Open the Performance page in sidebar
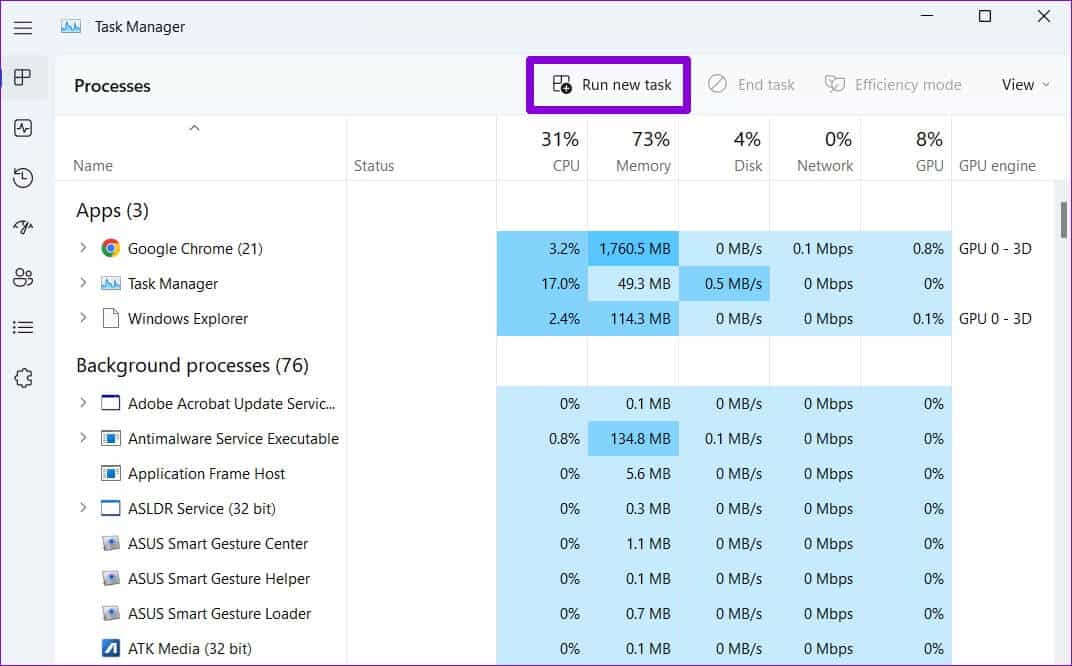 [x=23, y=128]
